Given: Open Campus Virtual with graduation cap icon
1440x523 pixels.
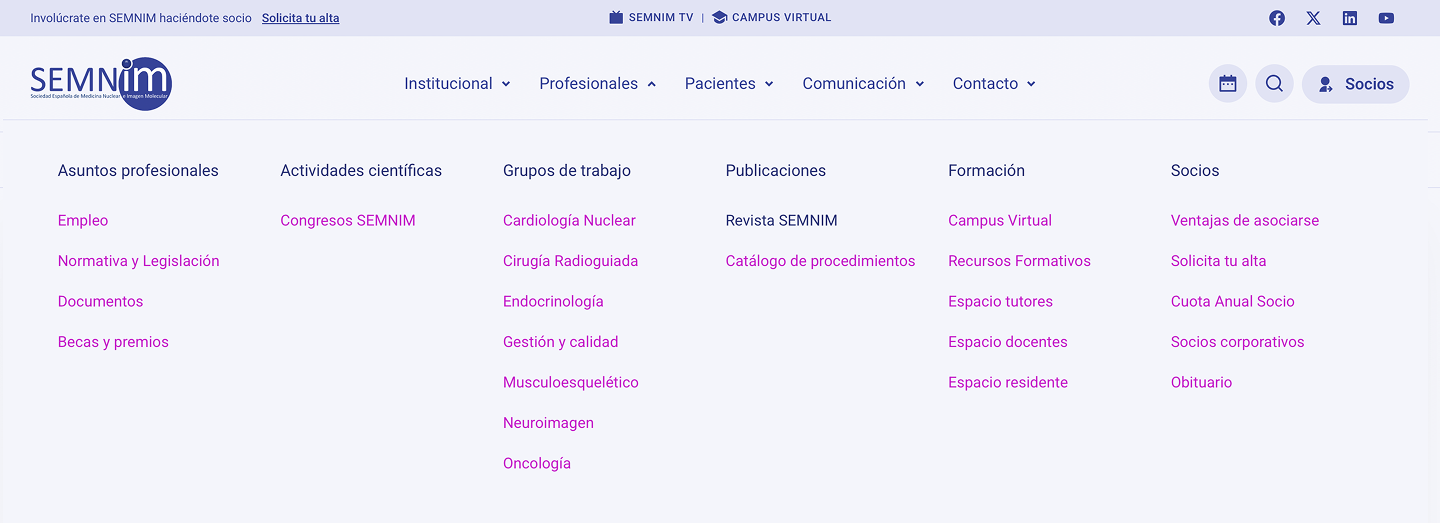Looking at the screenshot, I should click(771, 18).
